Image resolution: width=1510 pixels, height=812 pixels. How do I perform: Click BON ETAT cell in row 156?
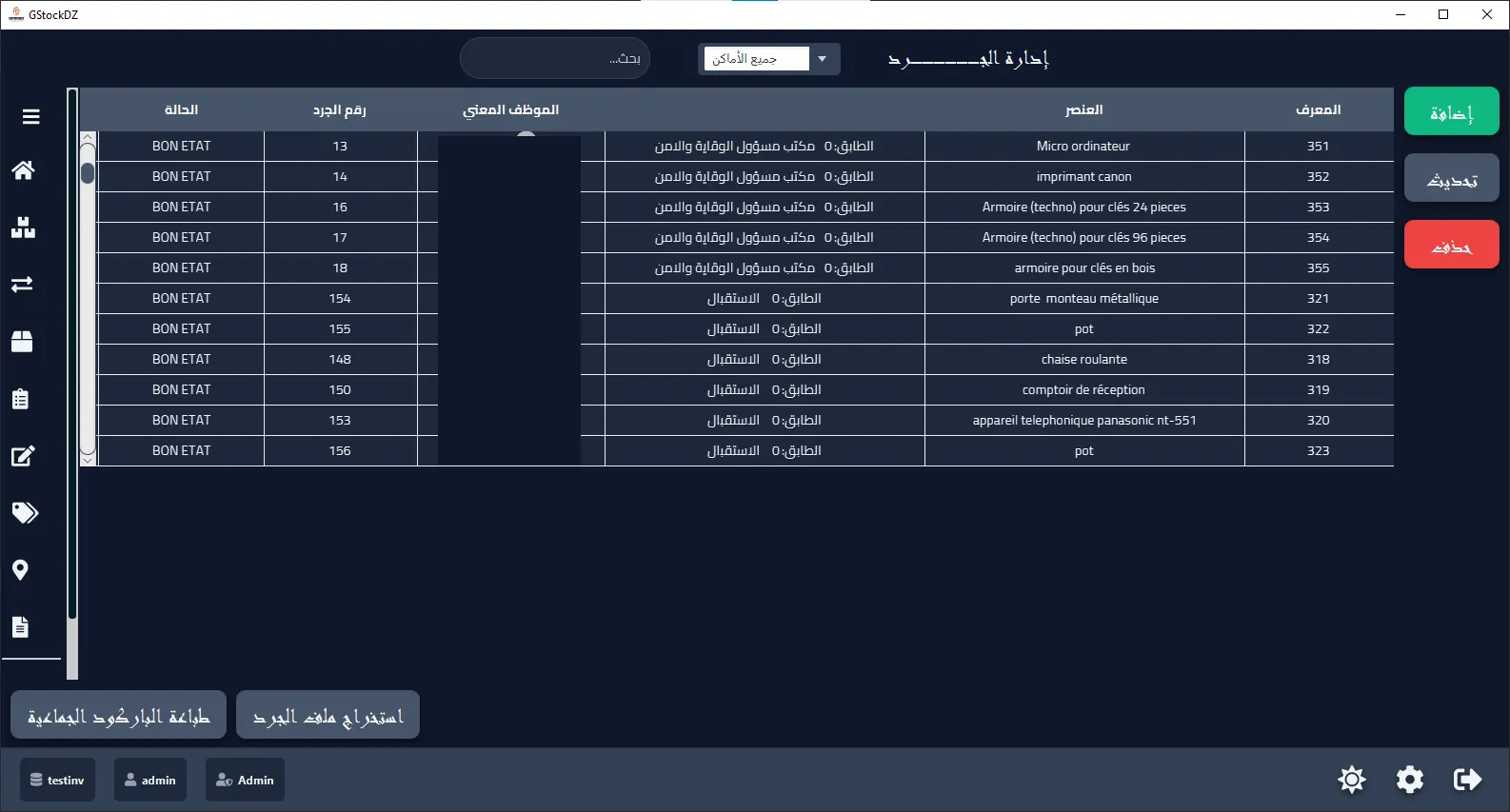click(x=181, y=450)
